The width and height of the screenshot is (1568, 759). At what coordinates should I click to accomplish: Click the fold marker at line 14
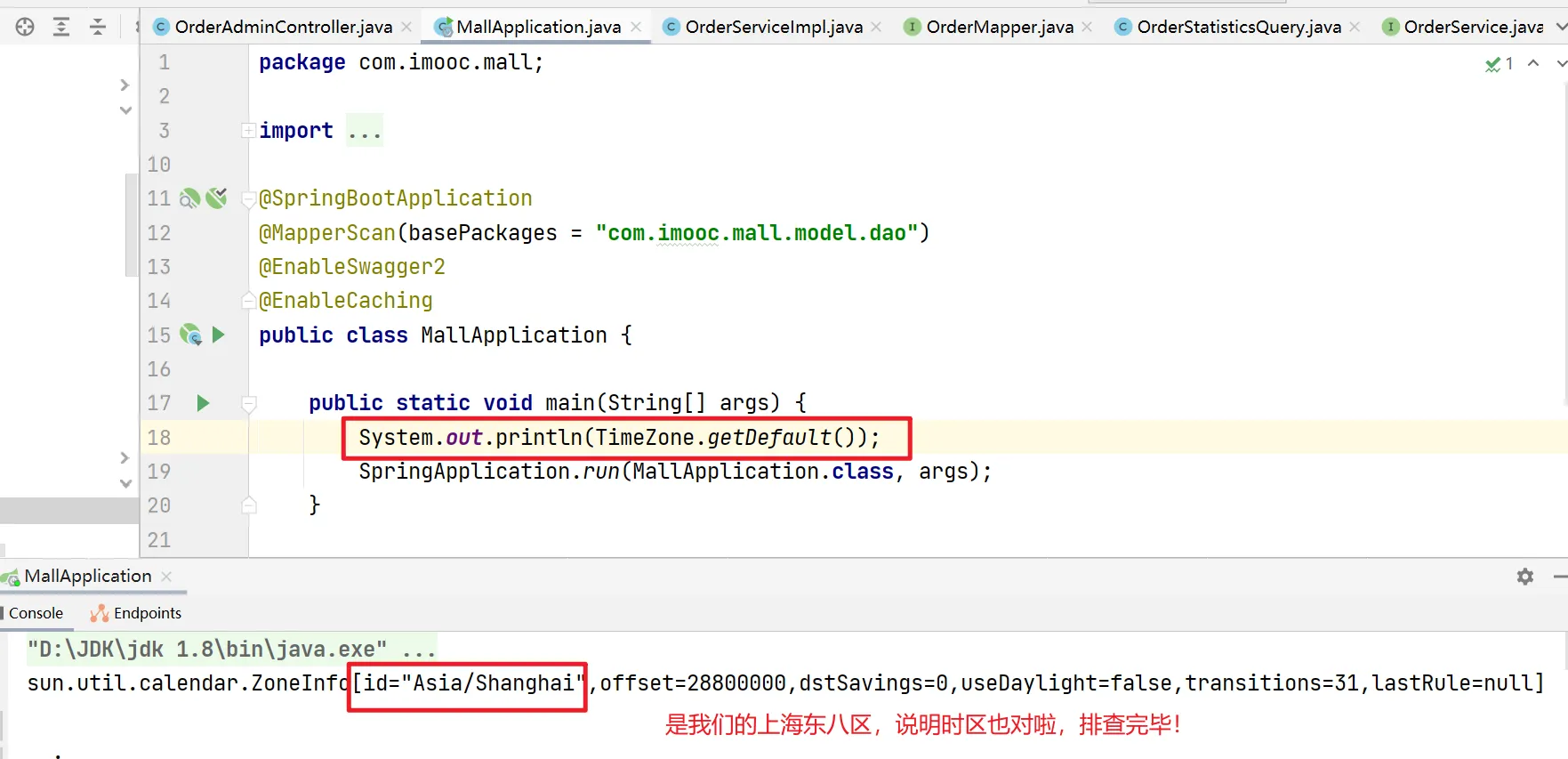click(249, 301)
